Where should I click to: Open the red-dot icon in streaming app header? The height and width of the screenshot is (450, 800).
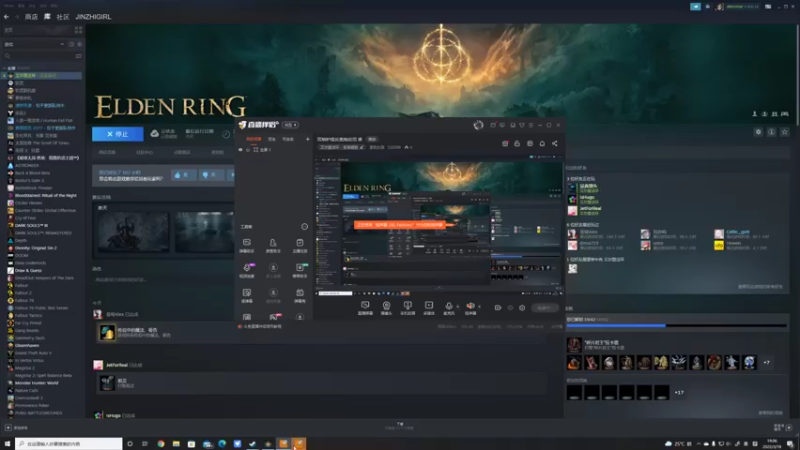[x=505, y=143]
